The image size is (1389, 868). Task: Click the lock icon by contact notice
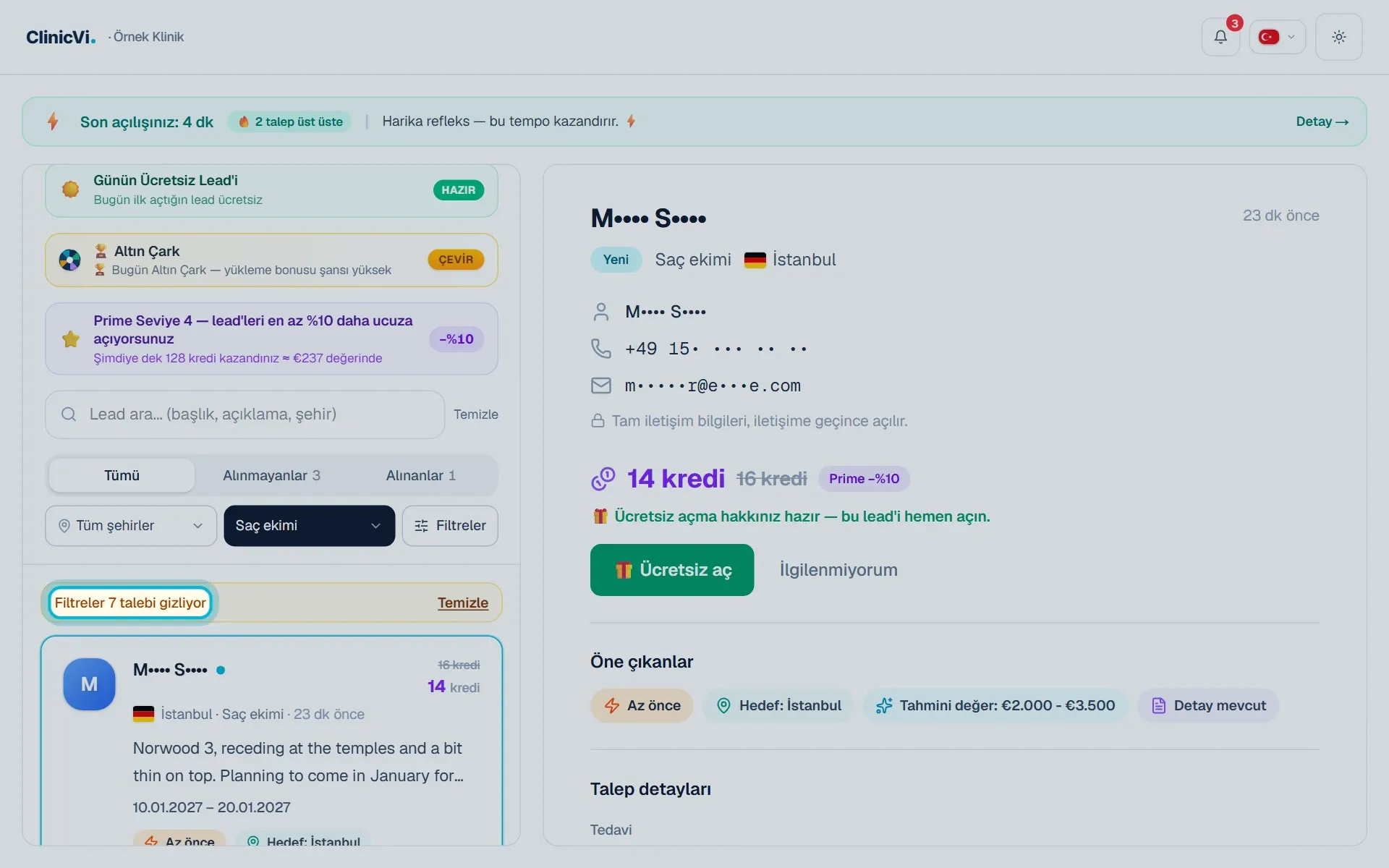coord(598,421)
